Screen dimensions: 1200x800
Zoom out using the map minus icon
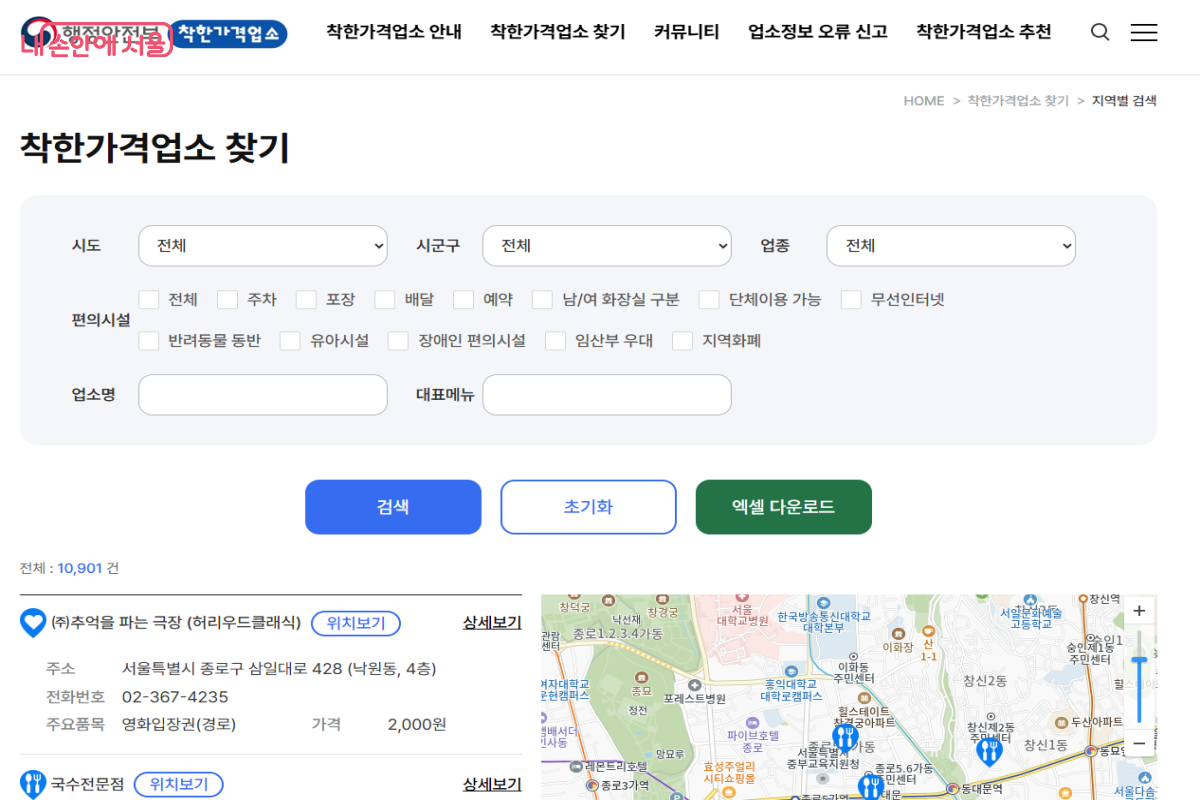1138,744
